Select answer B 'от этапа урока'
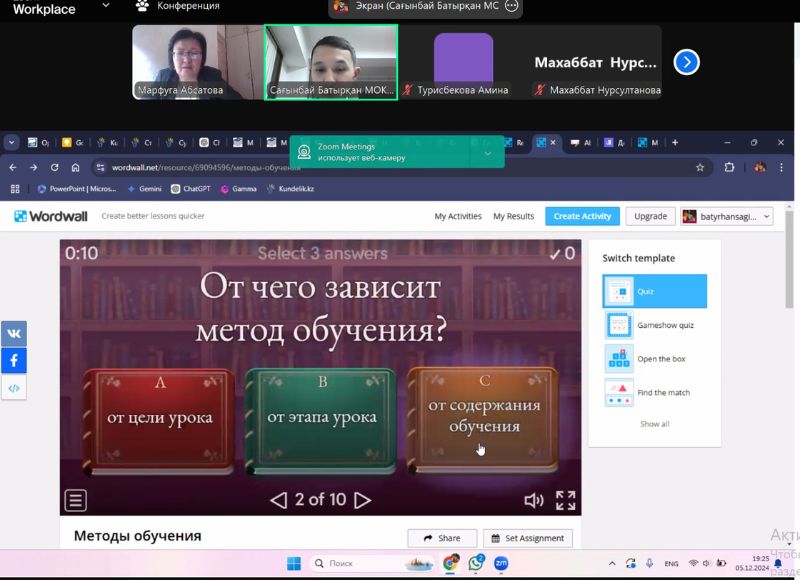 click(x=321, y=417)
